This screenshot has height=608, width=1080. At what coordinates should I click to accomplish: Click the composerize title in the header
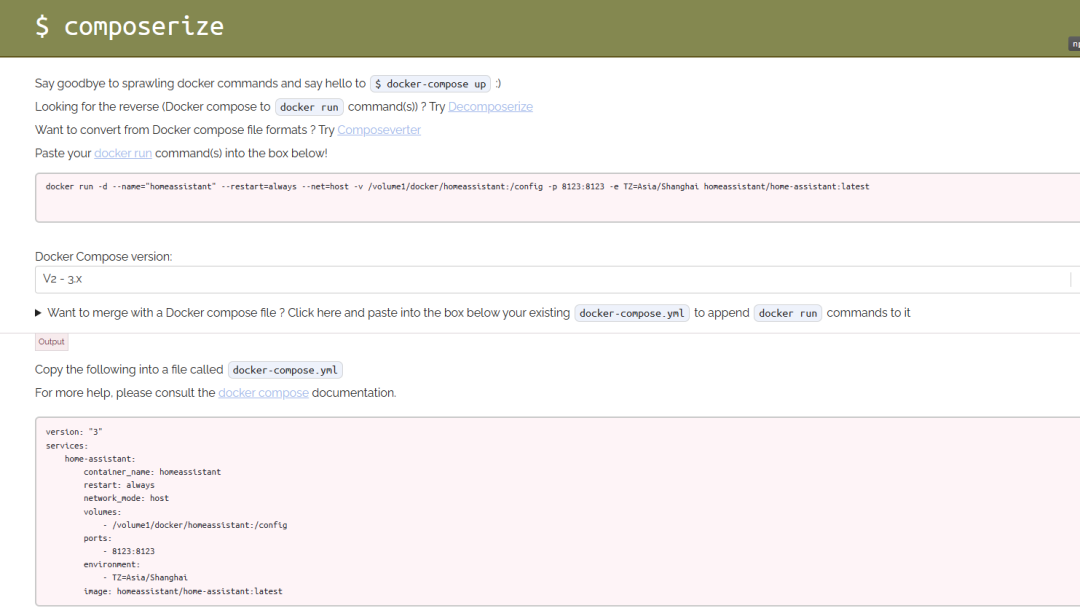[x=130, y=26]
